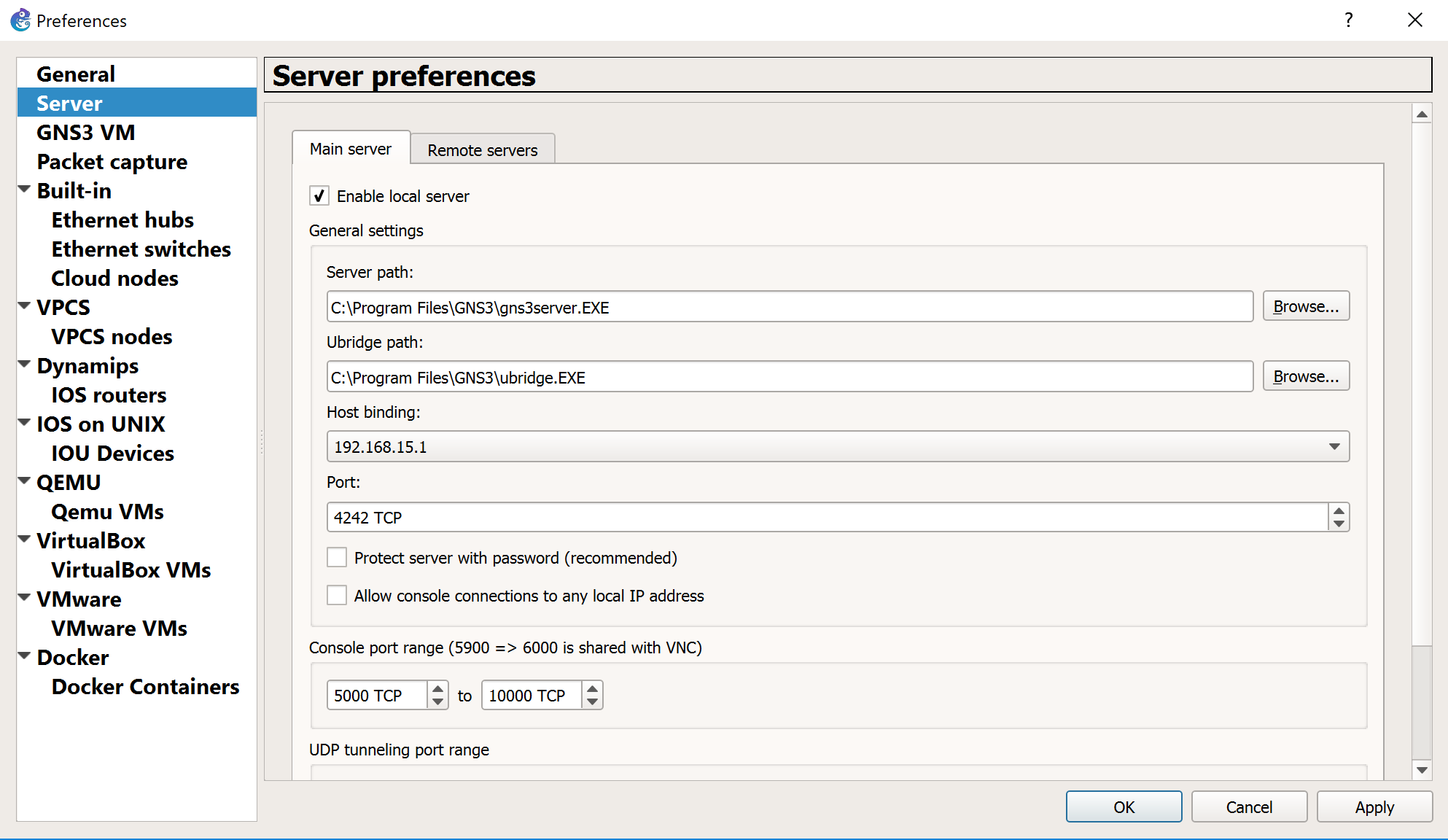Enable local server checkbox toggle
The height and width of the screenshot is (840, 1448).
click(x=319, y=195)
